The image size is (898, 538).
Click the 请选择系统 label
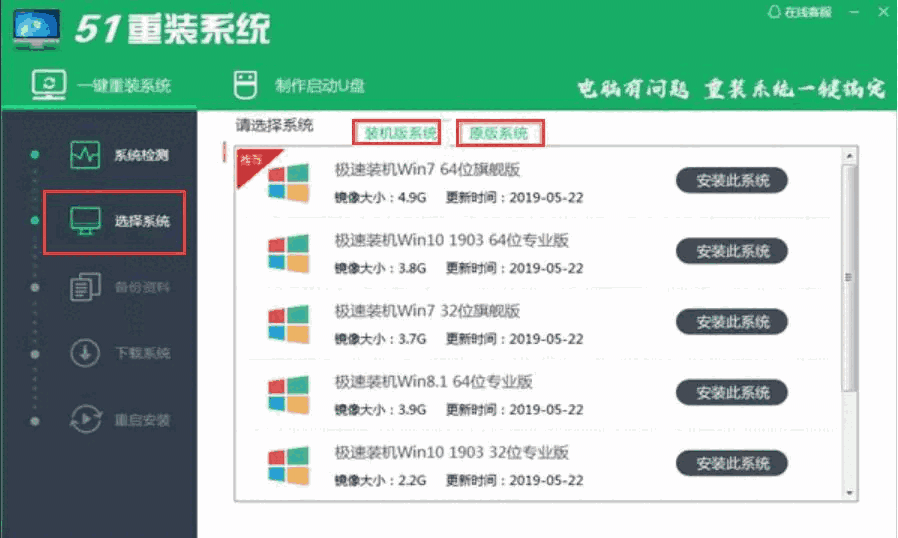coord(274,125)
